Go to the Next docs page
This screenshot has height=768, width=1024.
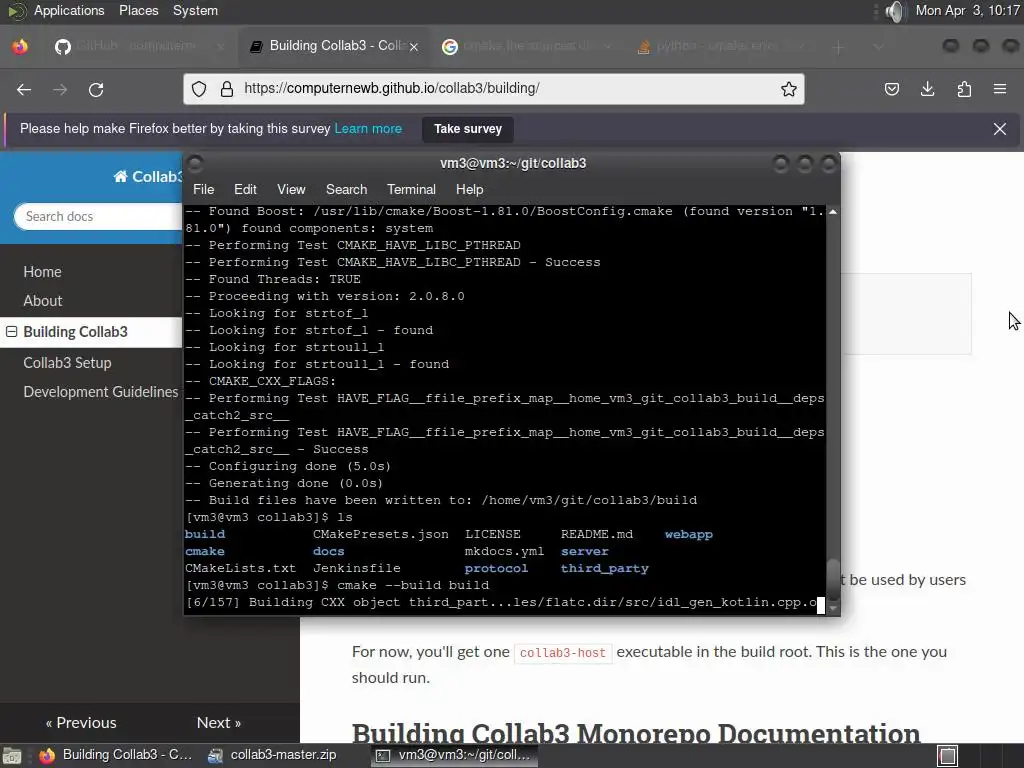(x=219, y=722)
